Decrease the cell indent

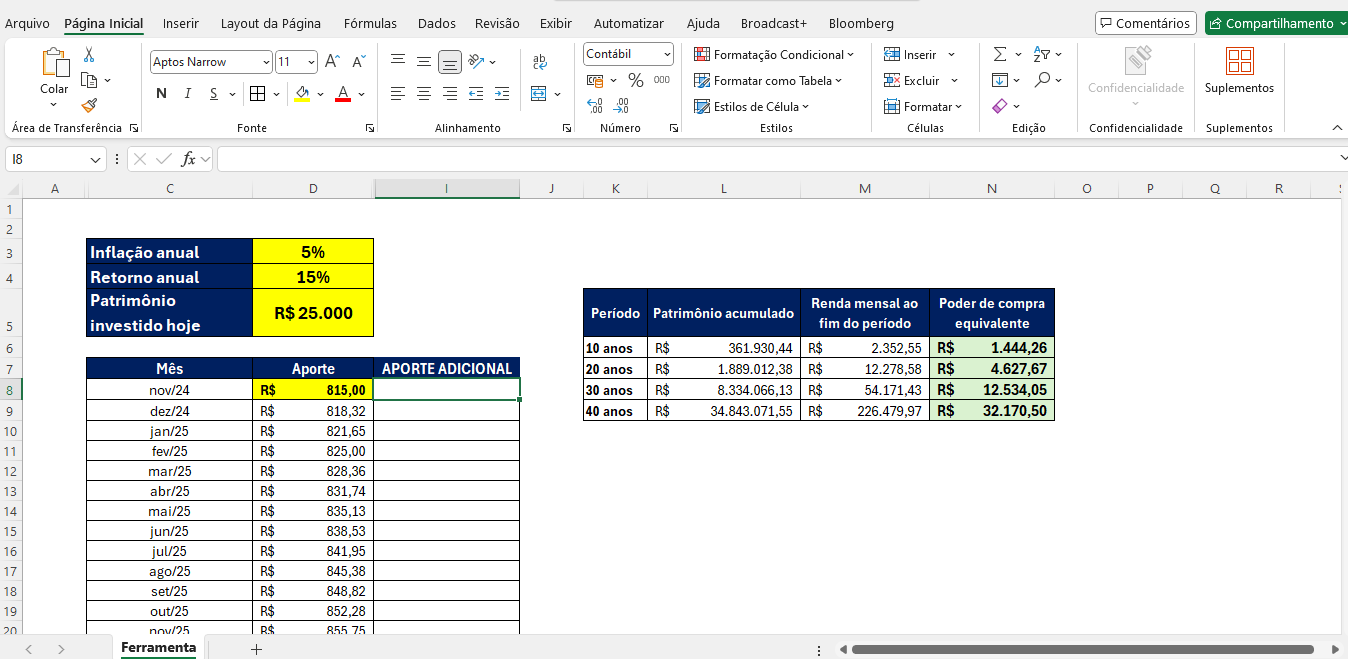coord(477,94)
